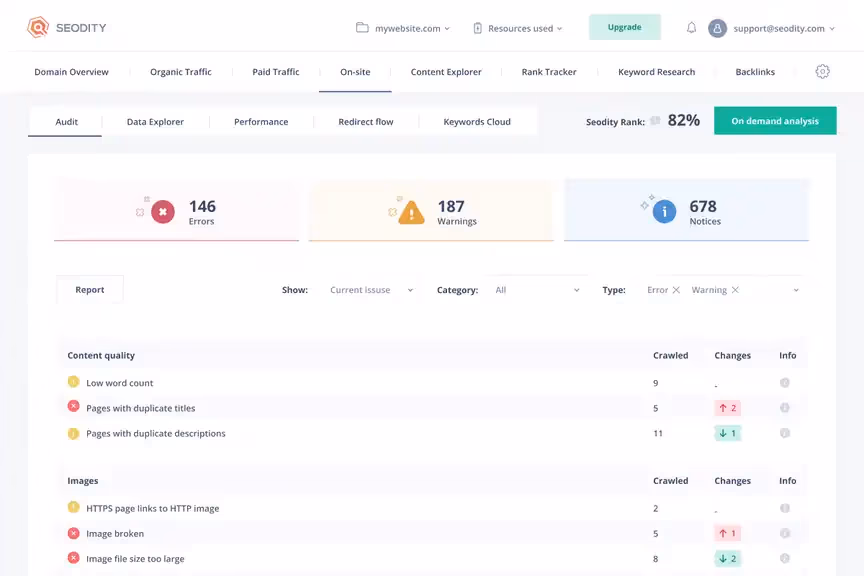Select the Audit sub-tab
Screen dimensions: 864x576
(66, 122)
